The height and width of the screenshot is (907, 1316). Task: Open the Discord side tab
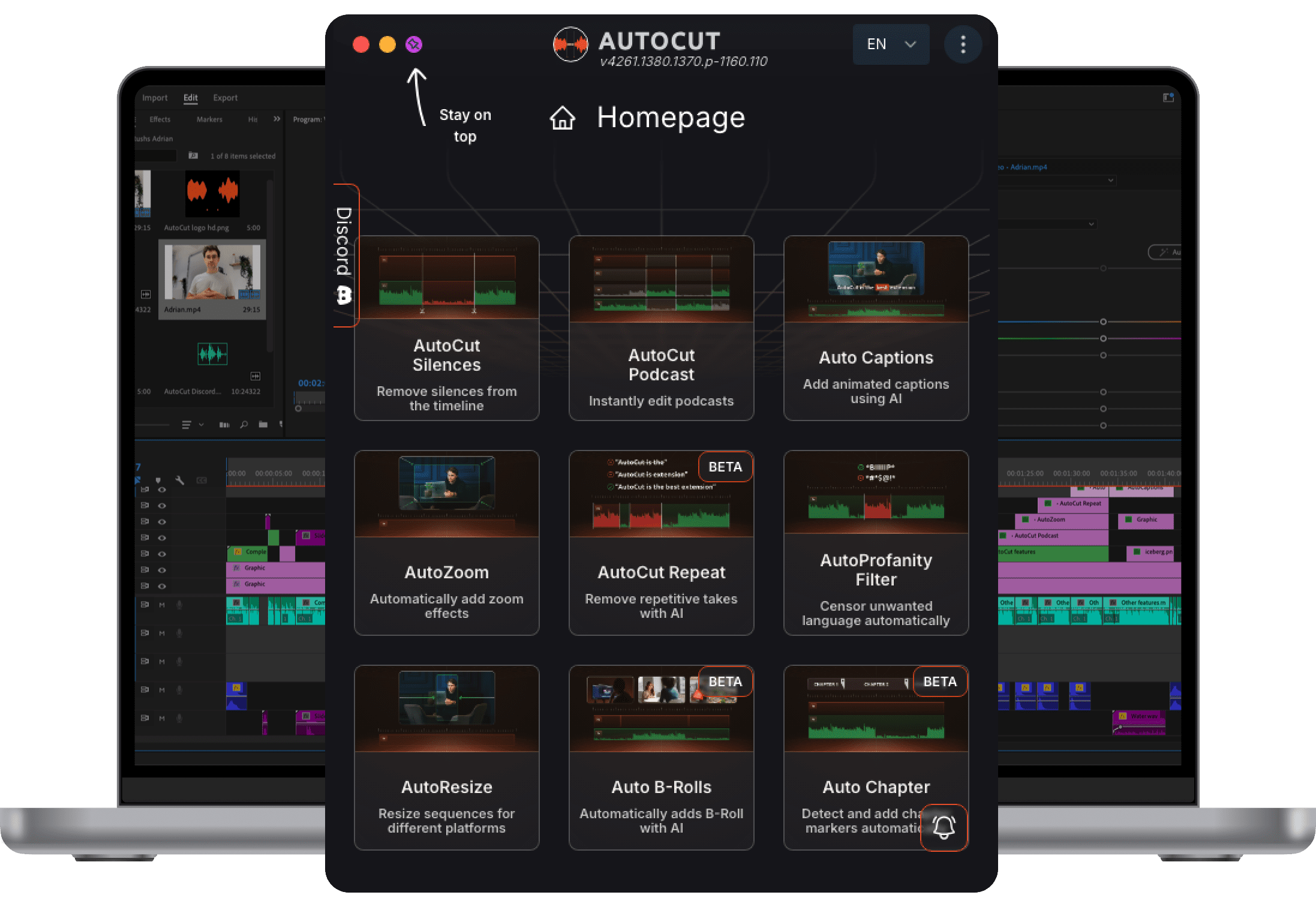click(344, 256)
